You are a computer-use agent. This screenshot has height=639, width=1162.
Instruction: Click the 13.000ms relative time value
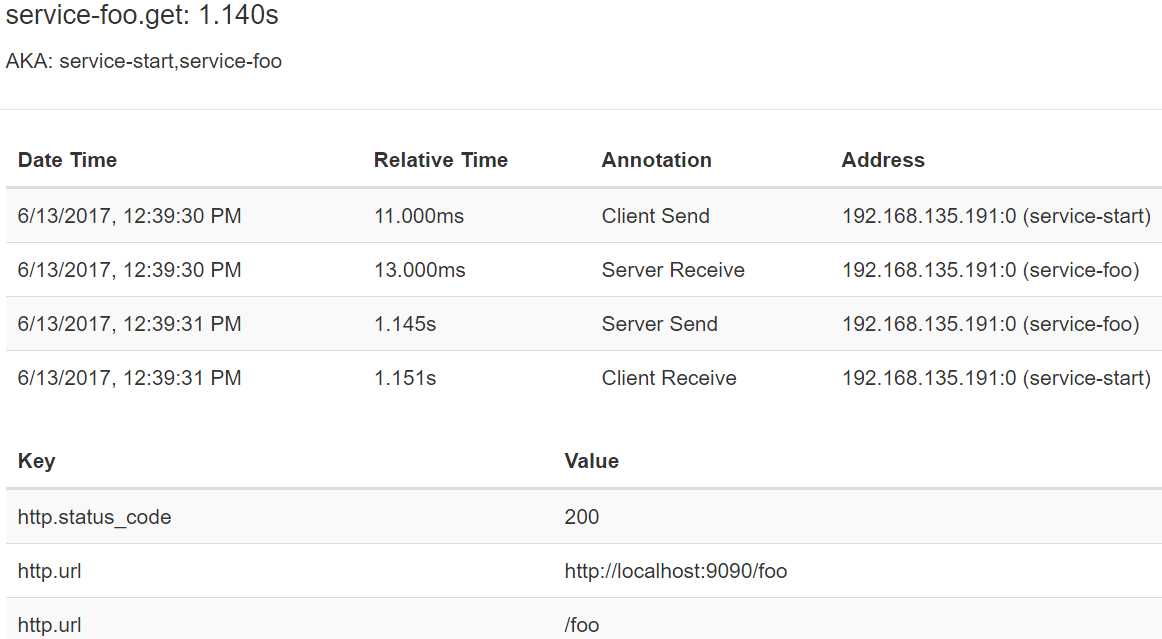(420, 270)
